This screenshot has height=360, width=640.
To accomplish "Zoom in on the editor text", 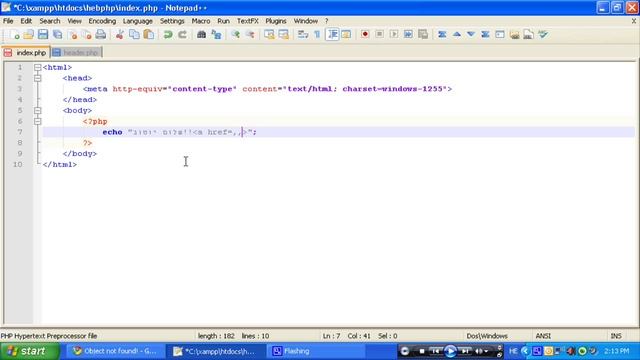I will pyautogui.click(x=235, y=35).
